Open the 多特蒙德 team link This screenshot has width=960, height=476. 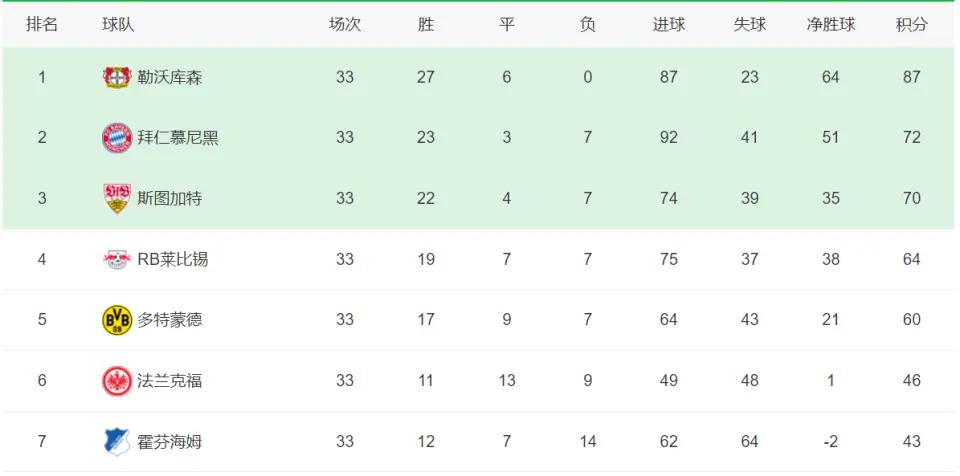tap(170, 320)
